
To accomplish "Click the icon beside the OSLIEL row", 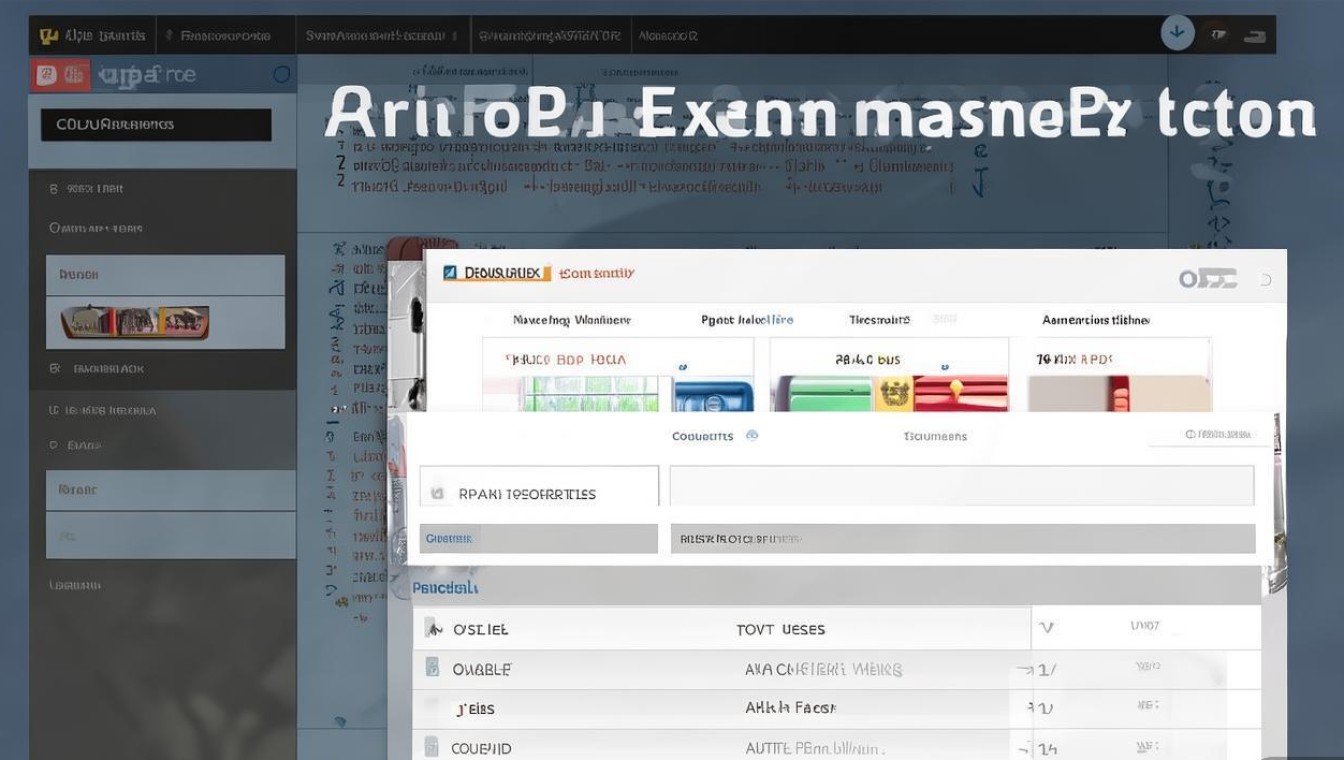I will click(x=433, y=629).
